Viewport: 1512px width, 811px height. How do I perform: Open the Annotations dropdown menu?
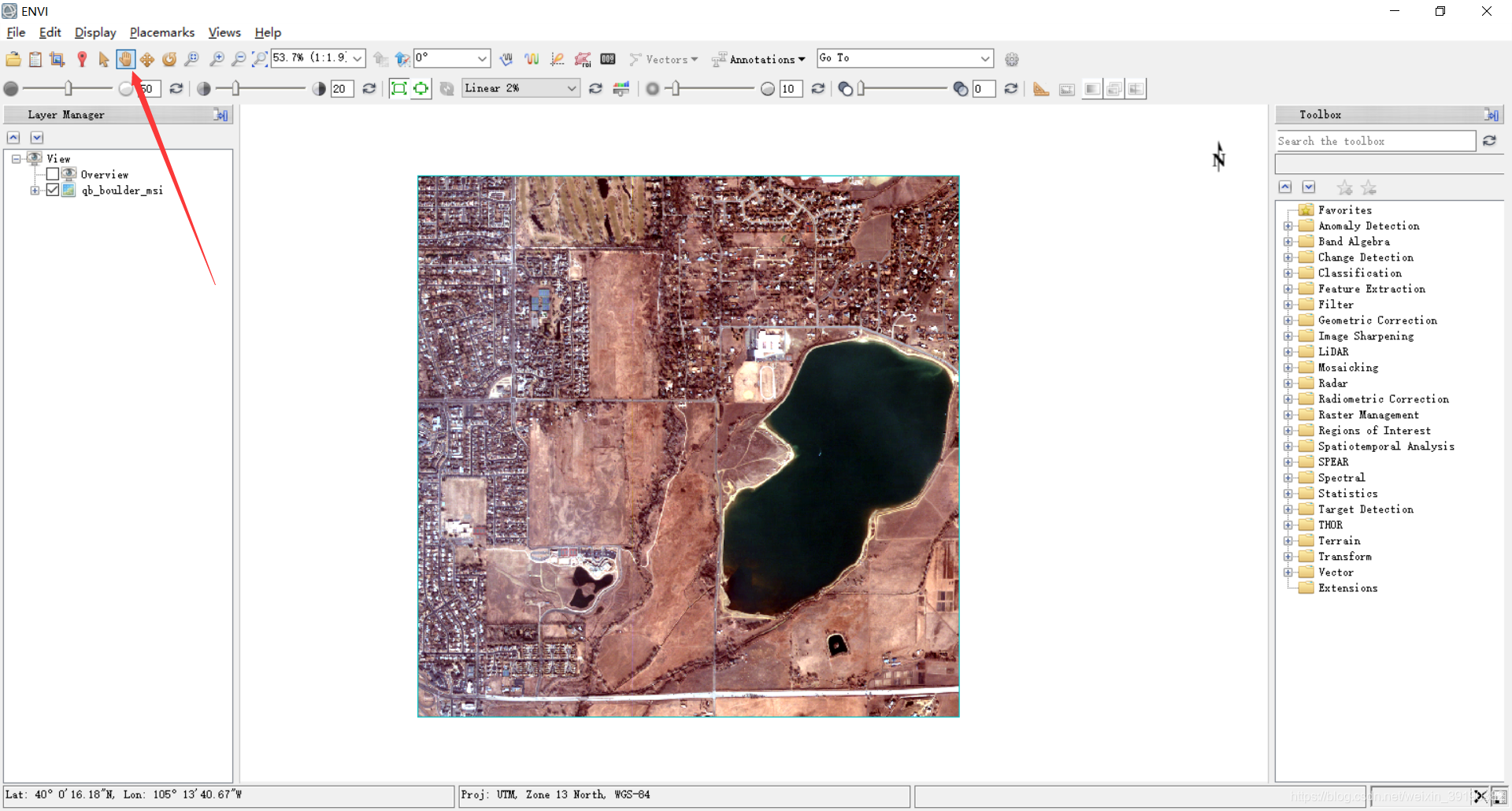pos(758,59)
